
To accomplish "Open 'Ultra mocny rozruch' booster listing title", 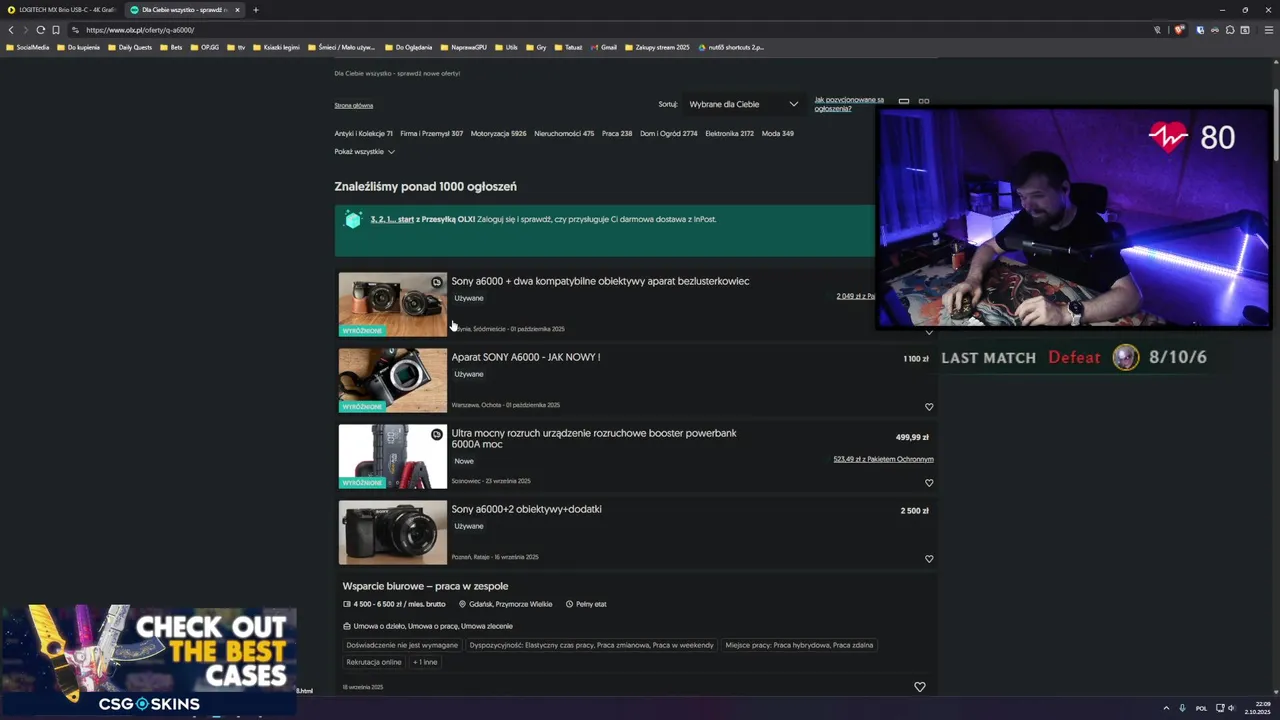I will click(594, 438).
